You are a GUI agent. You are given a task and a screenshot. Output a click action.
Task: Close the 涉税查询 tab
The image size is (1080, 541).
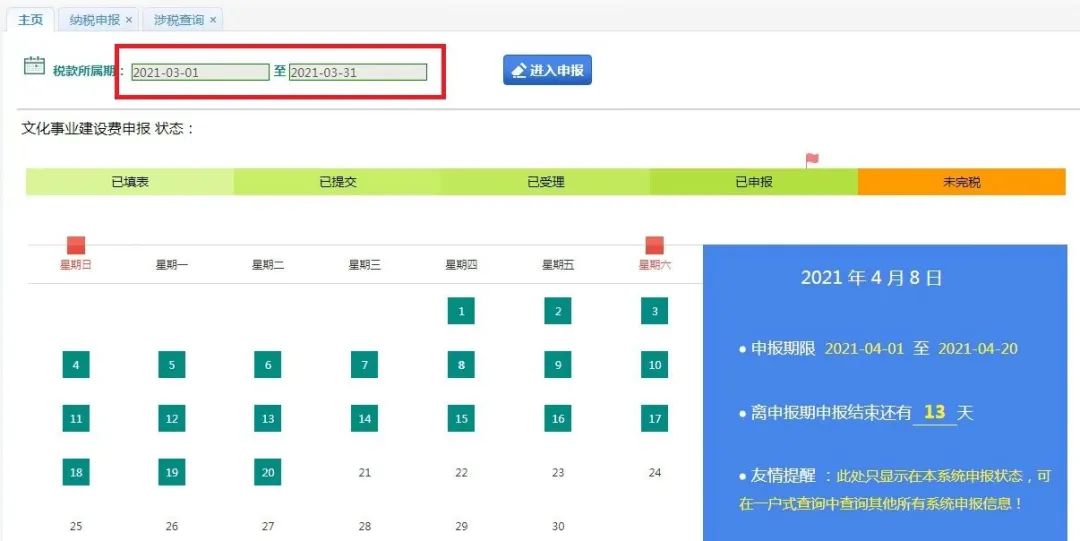pyautogui.click(x=213, y=19)
